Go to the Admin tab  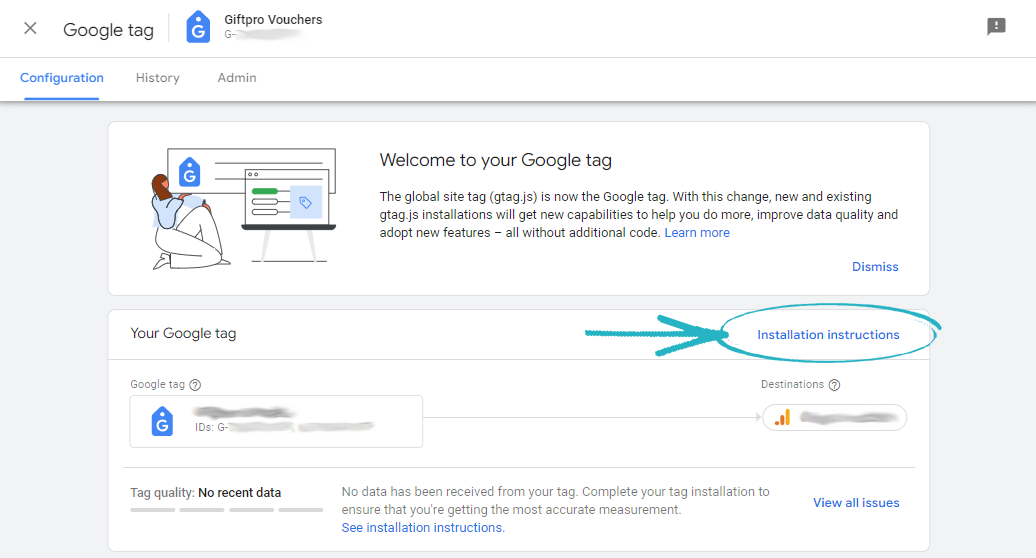[x=237, y=78]
